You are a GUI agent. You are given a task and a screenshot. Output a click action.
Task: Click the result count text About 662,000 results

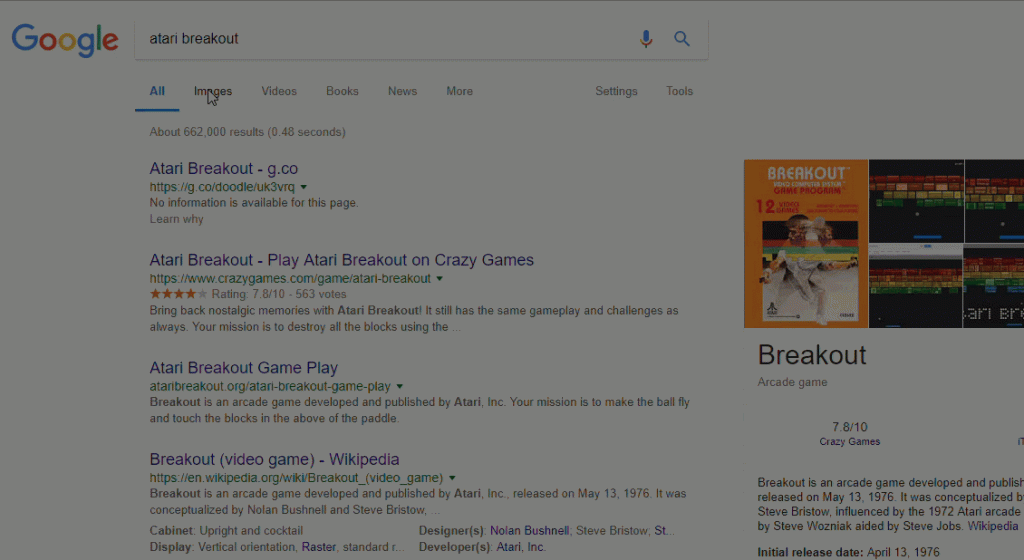pos(248,132)
